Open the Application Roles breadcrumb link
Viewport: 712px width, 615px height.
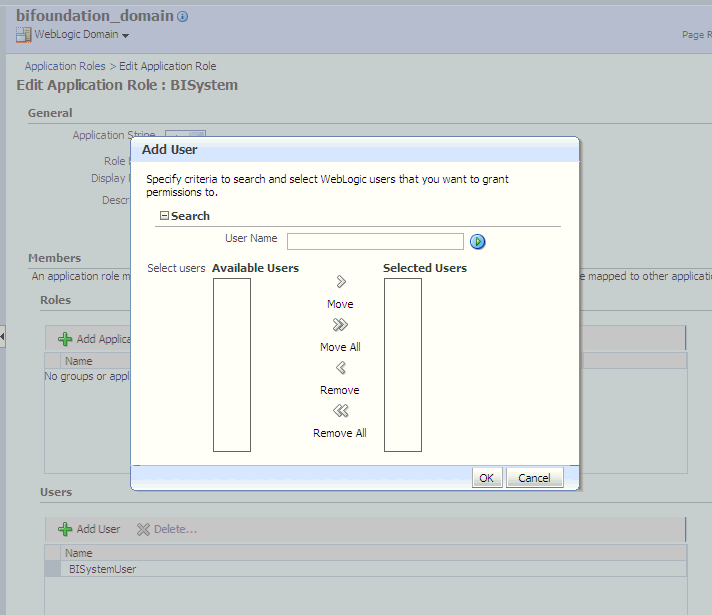65,66
